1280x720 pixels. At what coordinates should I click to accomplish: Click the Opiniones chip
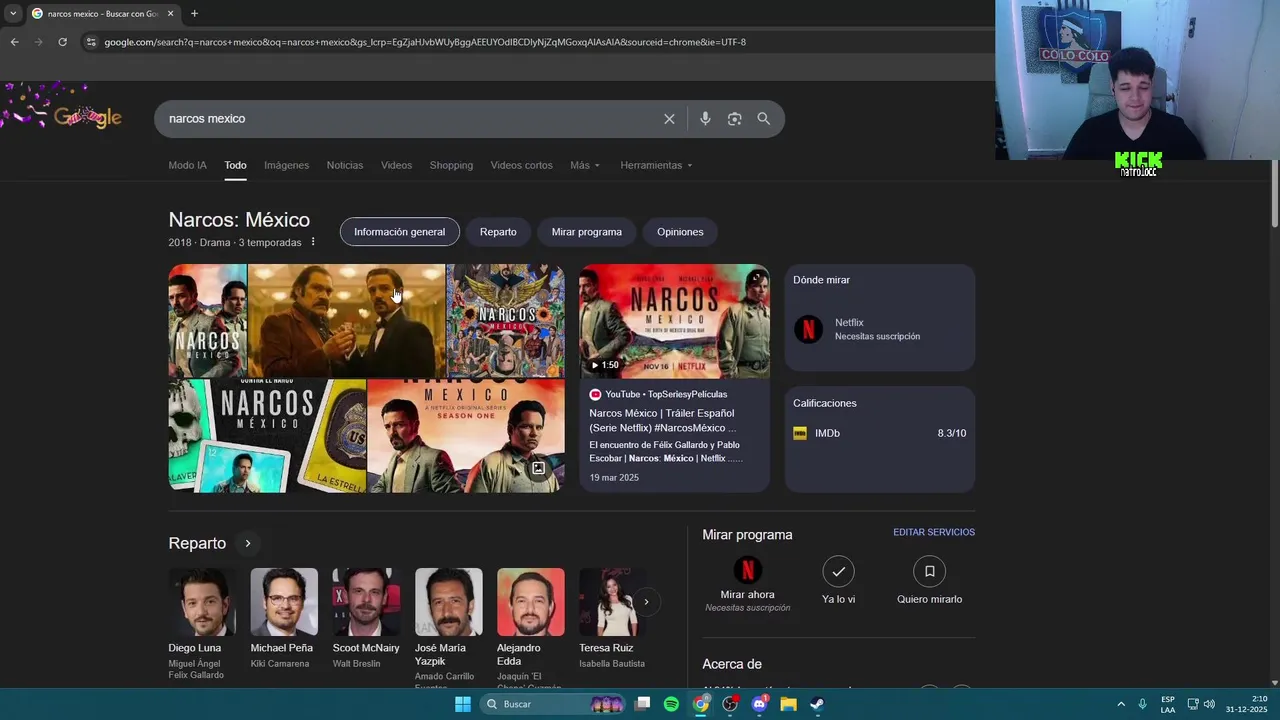click(680, 232)
